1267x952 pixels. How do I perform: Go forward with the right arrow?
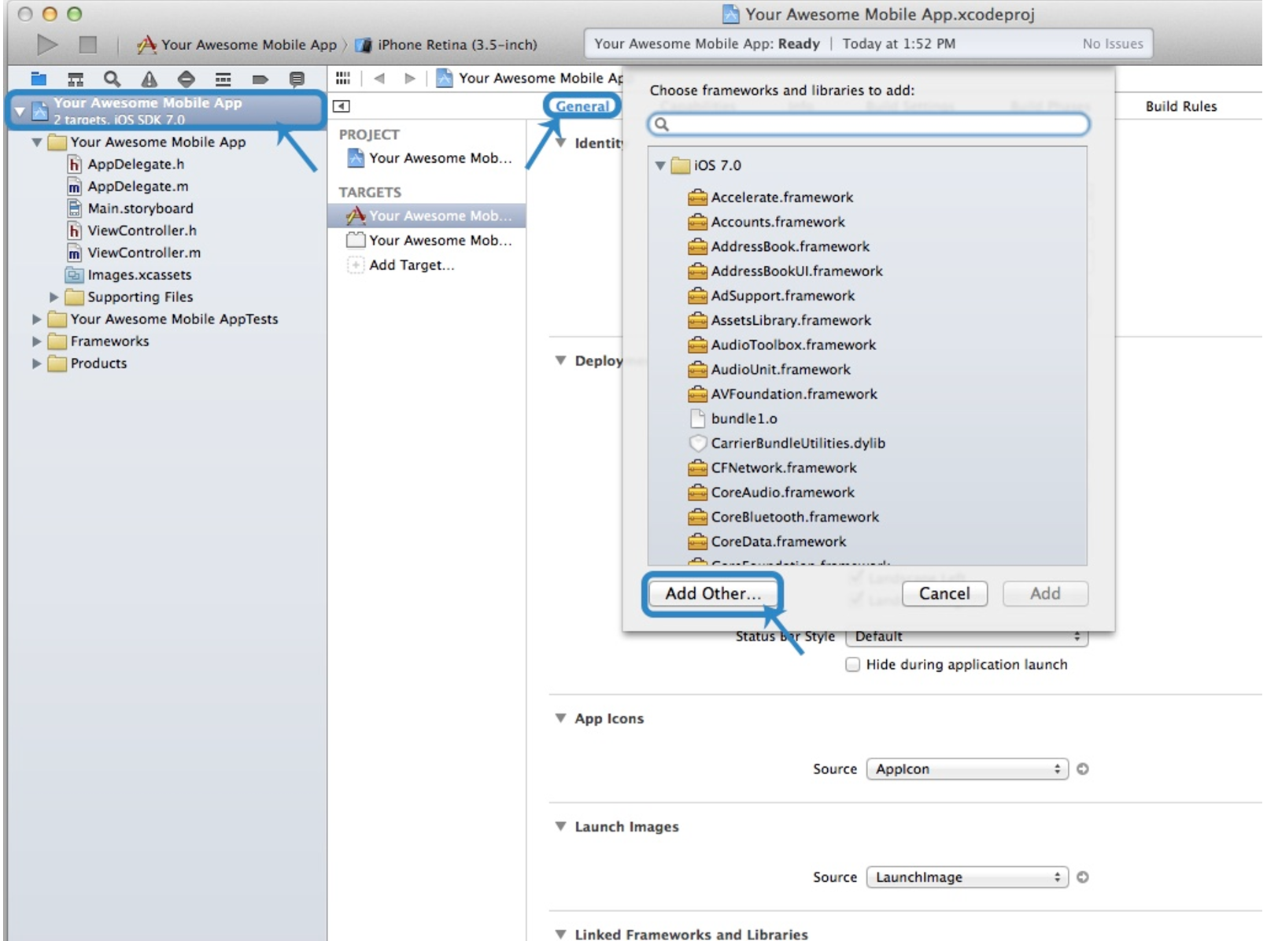click(409, 78)
